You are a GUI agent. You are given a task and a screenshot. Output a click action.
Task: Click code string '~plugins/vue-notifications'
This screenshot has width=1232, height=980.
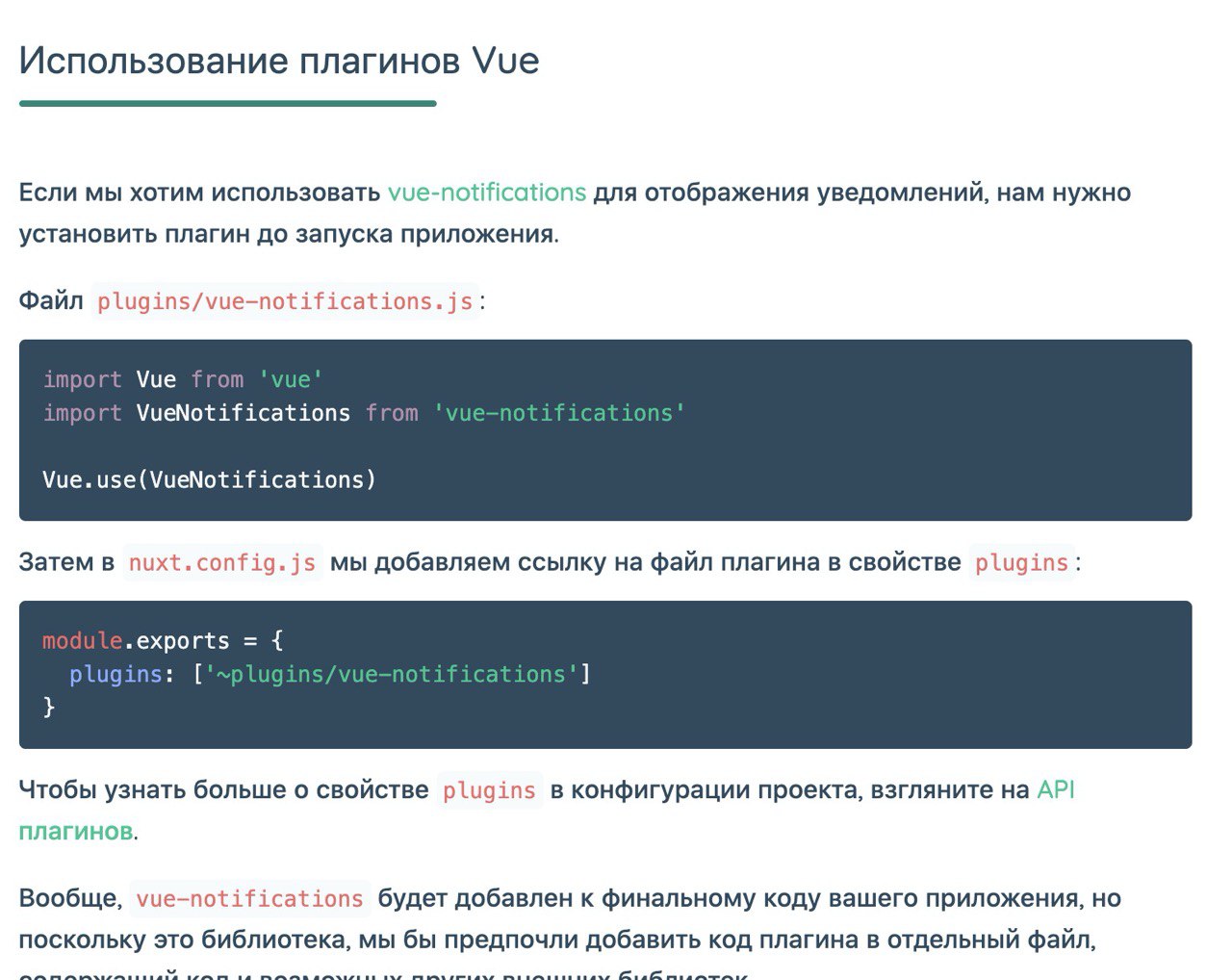(391, 674)
